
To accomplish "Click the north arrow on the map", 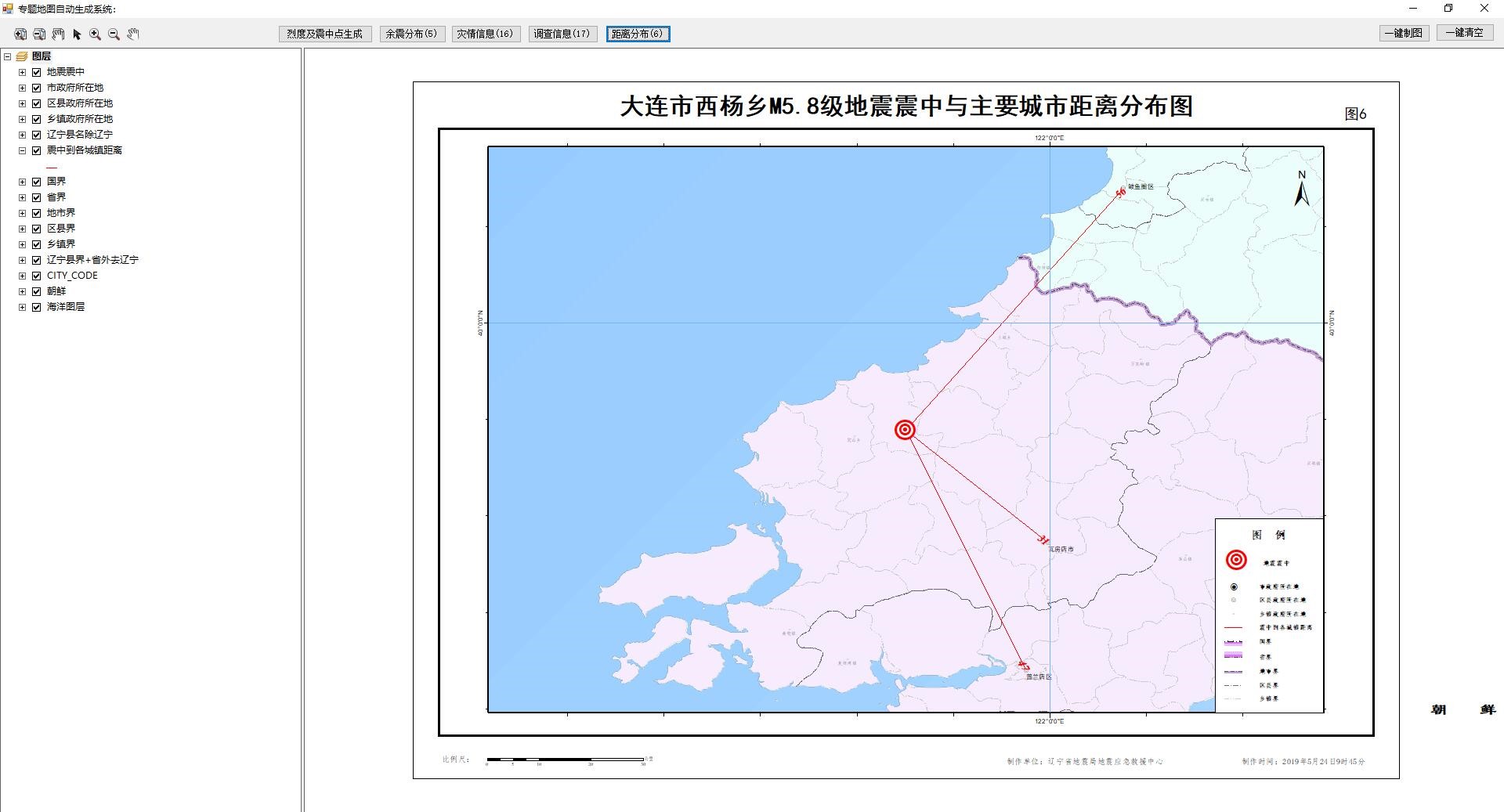I will click(1302, 189).
